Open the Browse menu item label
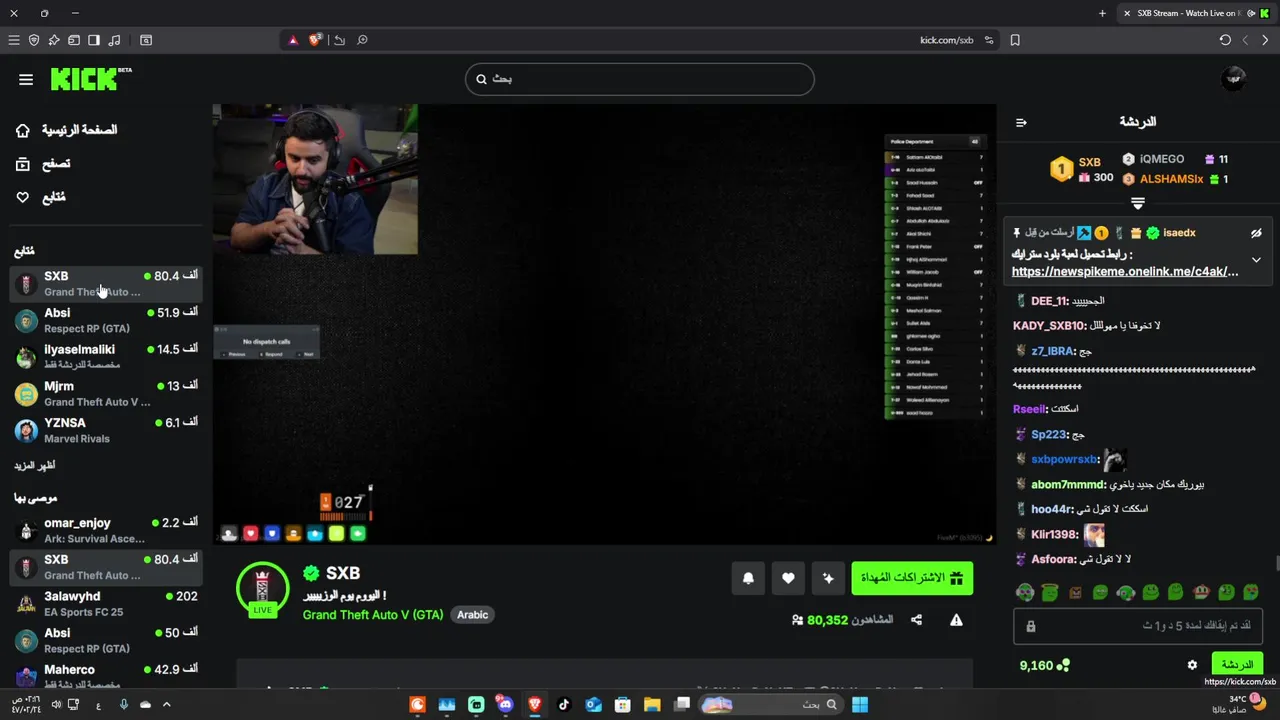This screenshot has height=720, width=1280. click(x=56, y=164)
